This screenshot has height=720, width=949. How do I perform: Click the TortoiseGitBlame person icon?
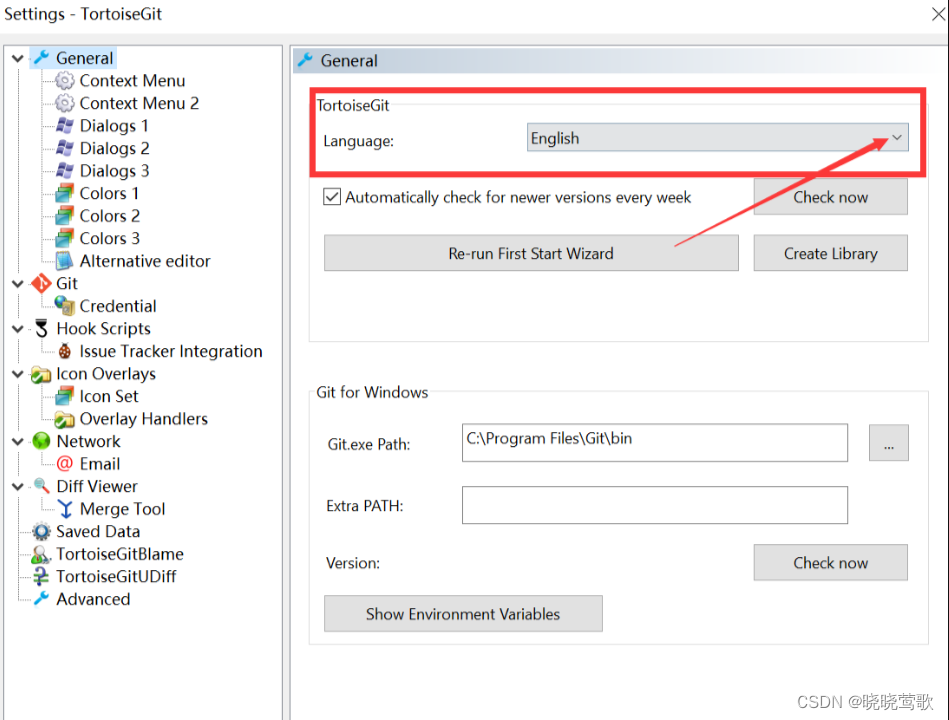coord(41,554)
